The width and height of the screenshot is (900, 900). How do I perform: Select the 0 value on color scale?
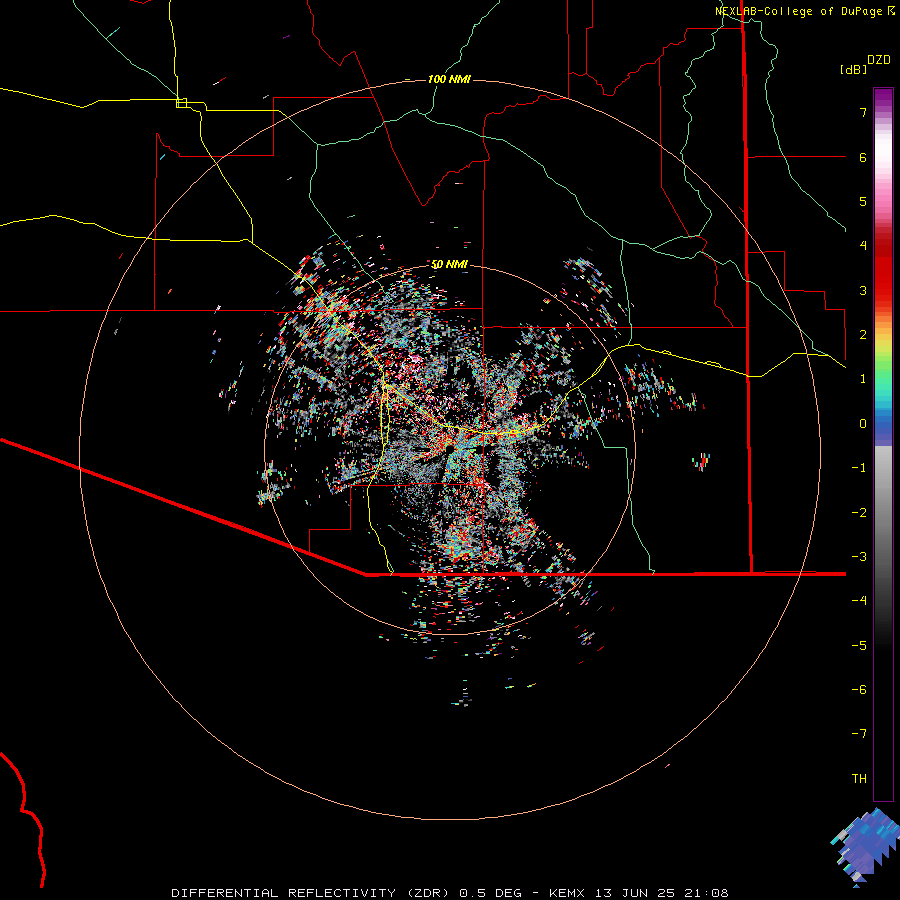[x=863, y=424]
